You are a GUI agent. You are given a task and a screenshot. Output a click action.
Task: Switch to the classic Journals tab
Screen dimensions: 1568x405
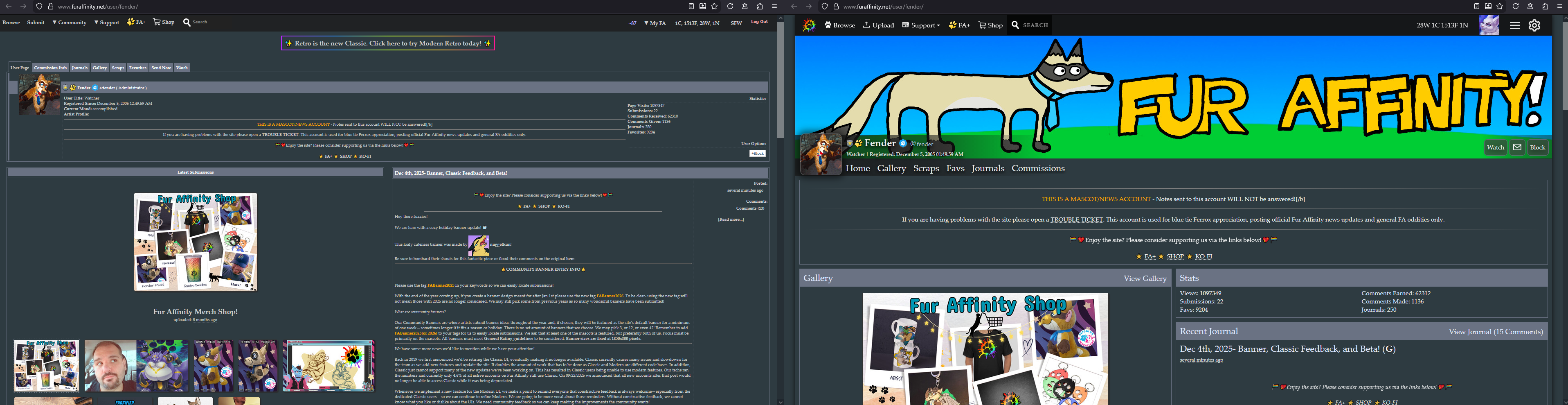(80, 68)
